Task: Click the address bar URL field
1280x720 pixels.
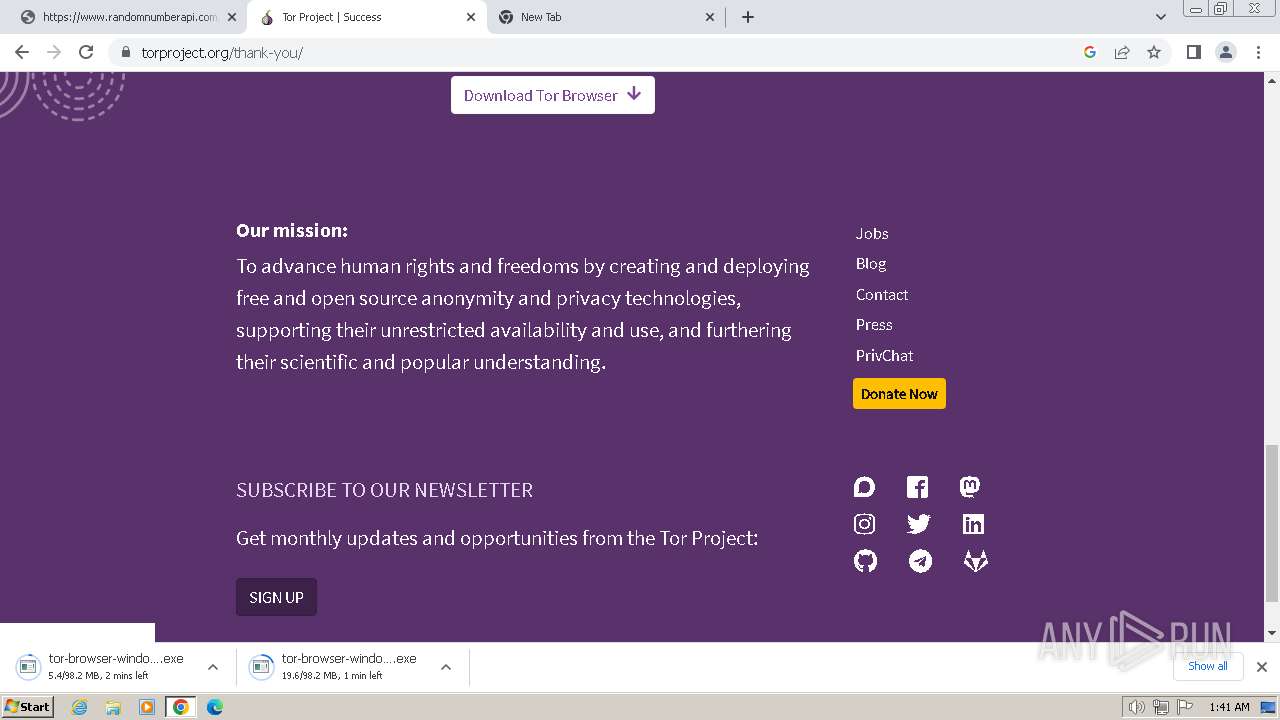Action: [x=600, y=52]
